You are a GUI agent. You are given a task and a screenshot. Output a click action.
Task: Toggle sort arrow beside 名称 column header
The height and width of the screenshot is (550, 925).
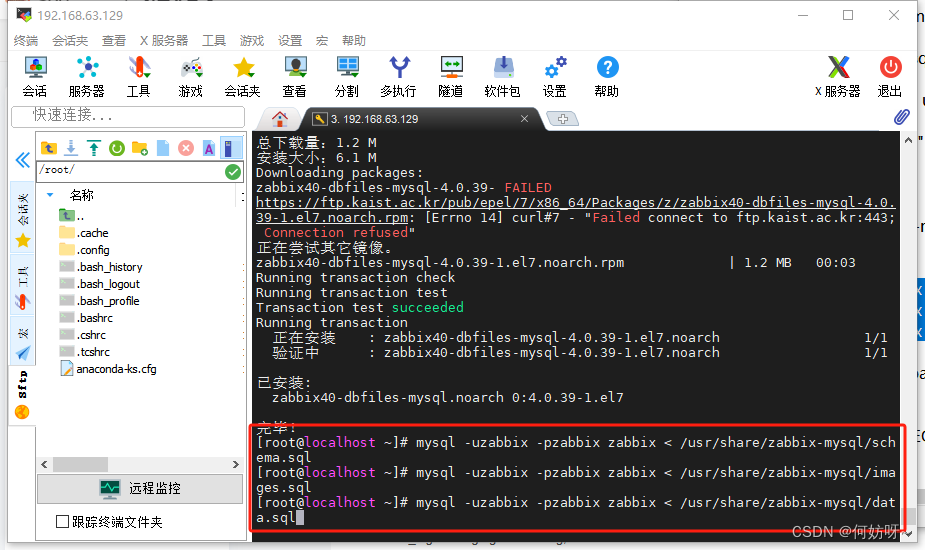point(50,195)
